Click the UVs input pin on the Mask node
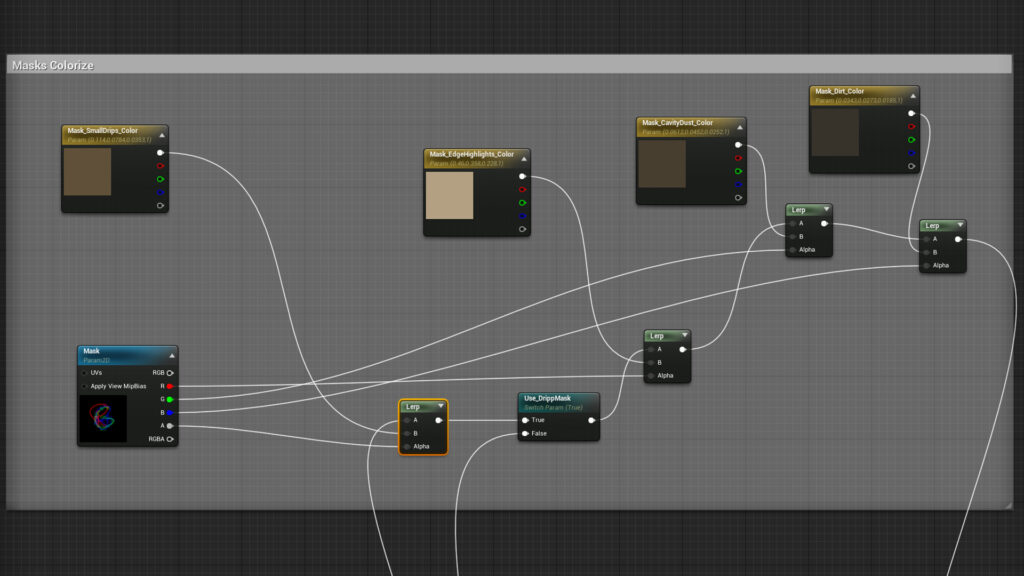The width and height of the screenshot is (1024, 576). pos(83,372)
